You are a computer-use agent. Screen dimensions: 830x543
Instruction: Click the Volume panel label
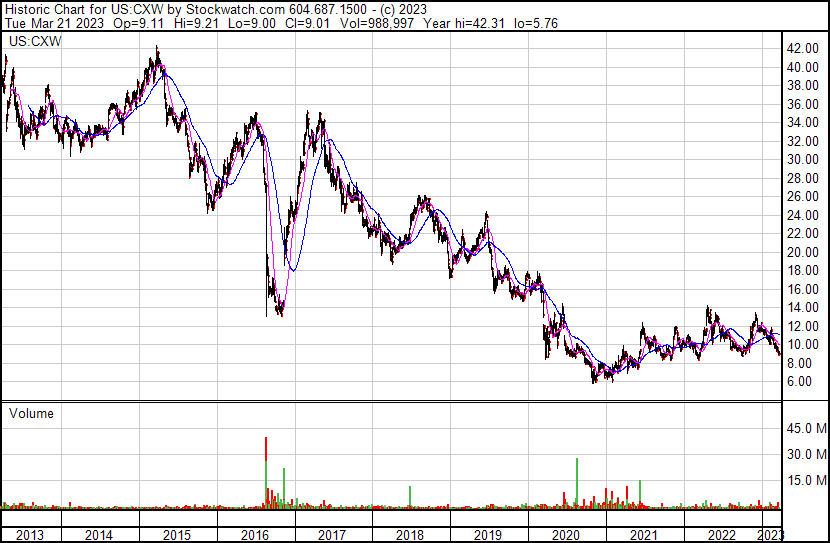31,413
